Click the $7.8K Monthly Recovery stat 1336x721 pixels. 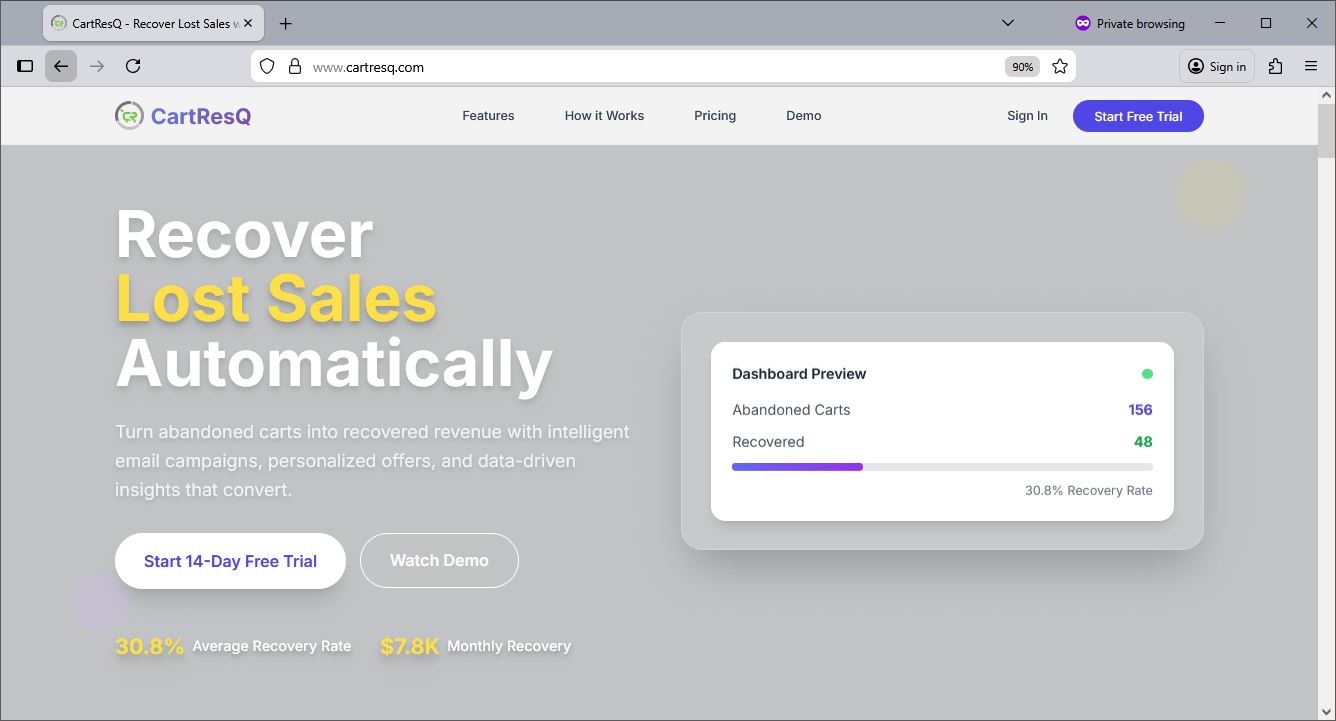tap(475, 646)
